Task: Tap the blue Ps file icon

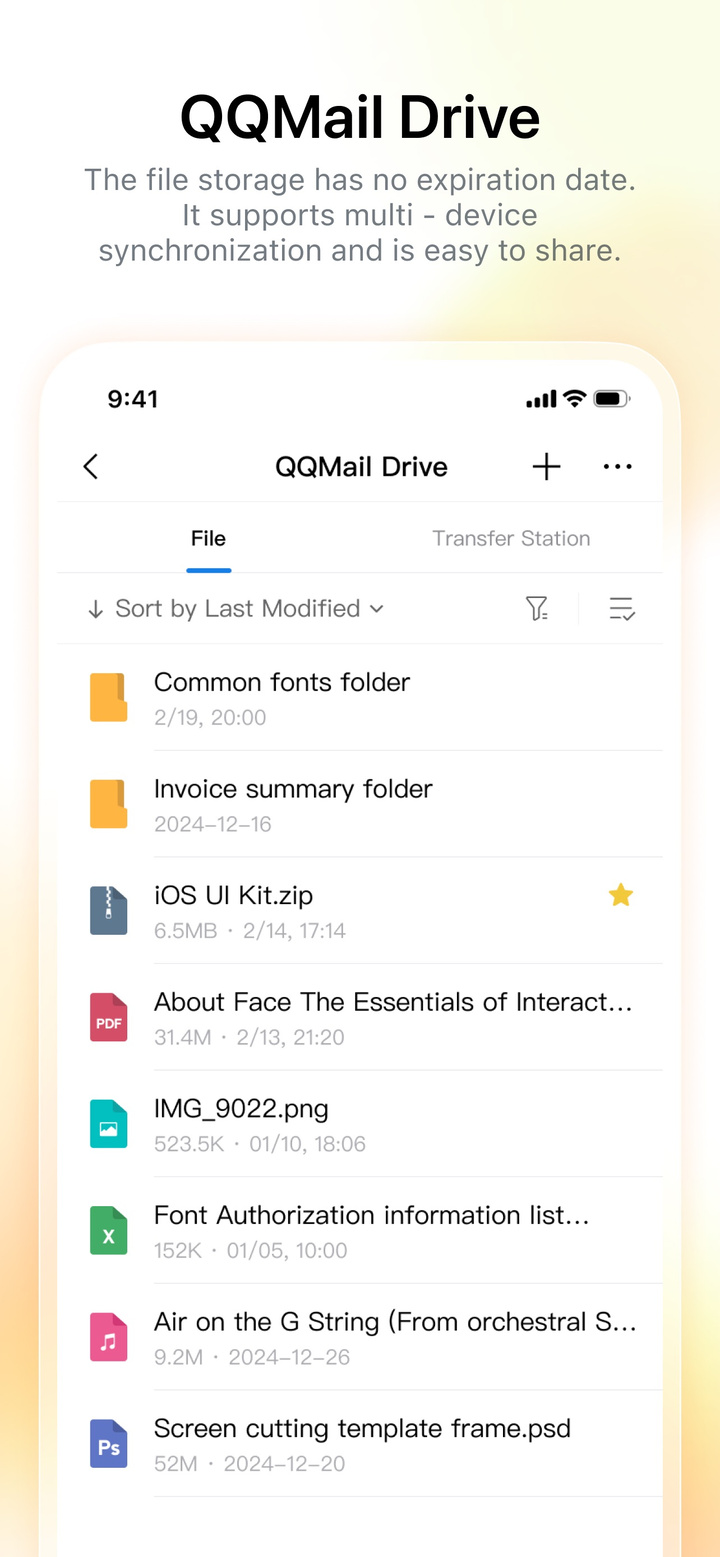Action: pos(109,1444)
